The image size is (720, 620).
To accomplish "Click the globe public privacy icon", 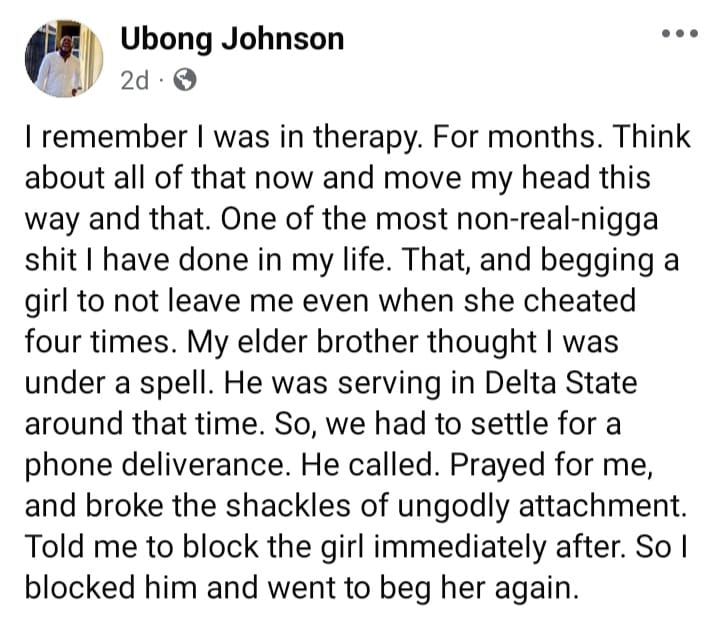I will coord(184,81).
